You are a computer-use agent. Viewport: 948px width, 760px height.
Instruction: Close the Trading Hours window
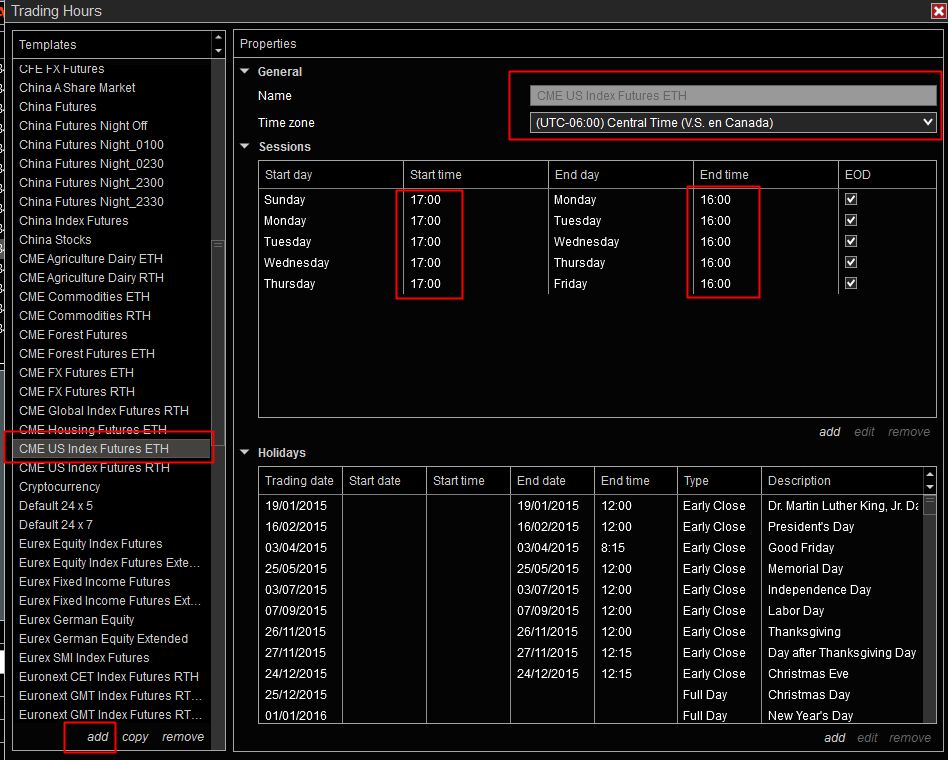[x=937, y=11]
